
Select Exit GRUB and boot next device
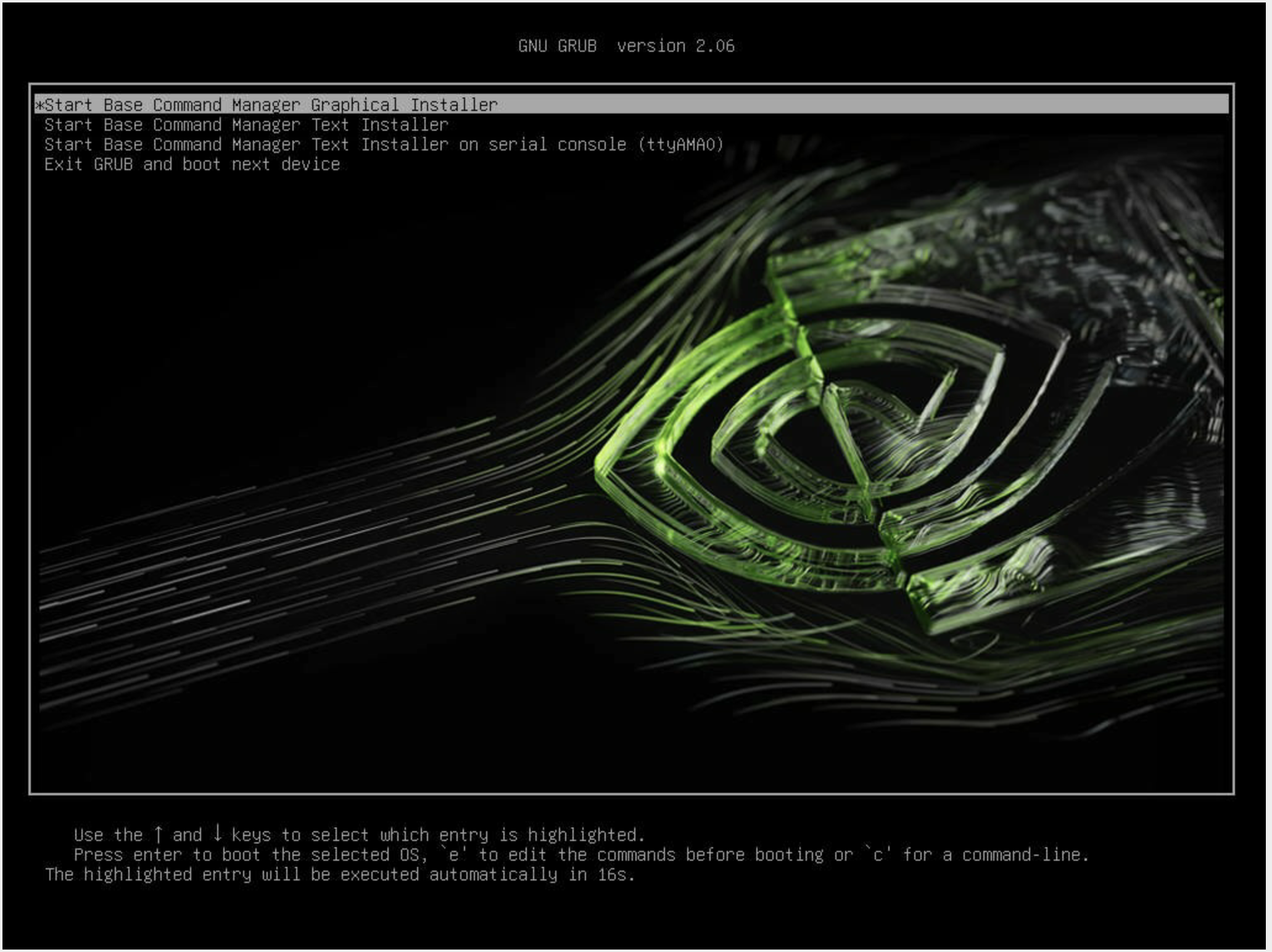coord(191,164)
